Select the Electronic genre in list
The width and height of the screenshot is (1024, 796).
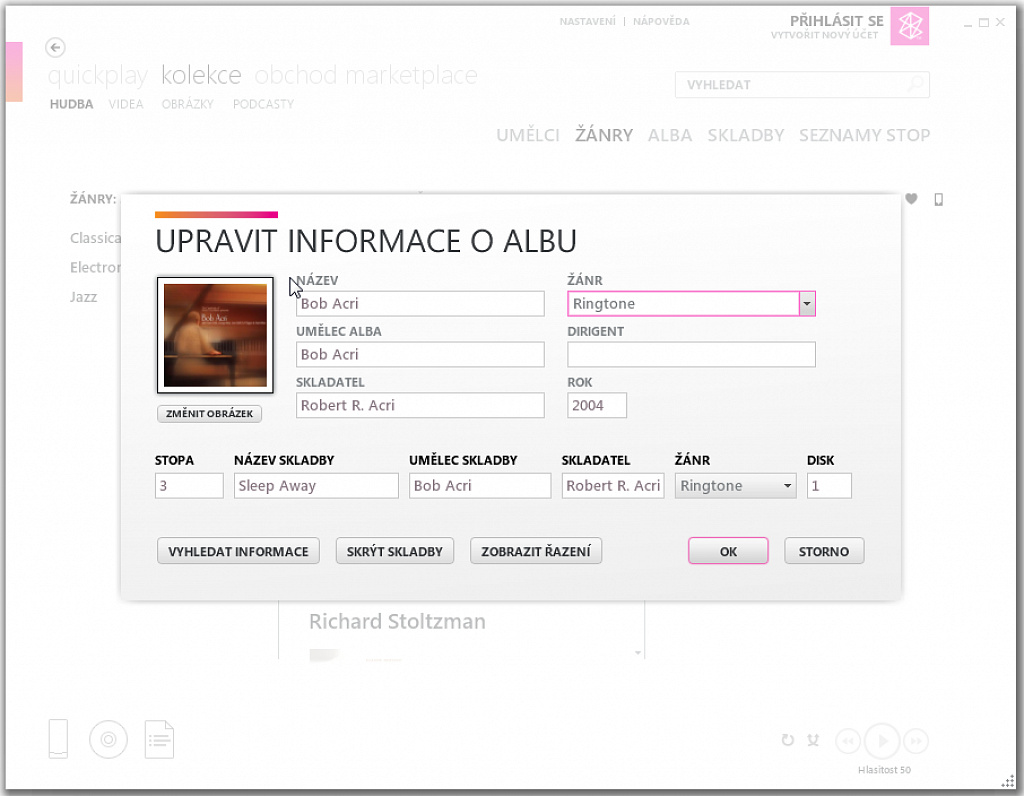(x=95, y=268)
